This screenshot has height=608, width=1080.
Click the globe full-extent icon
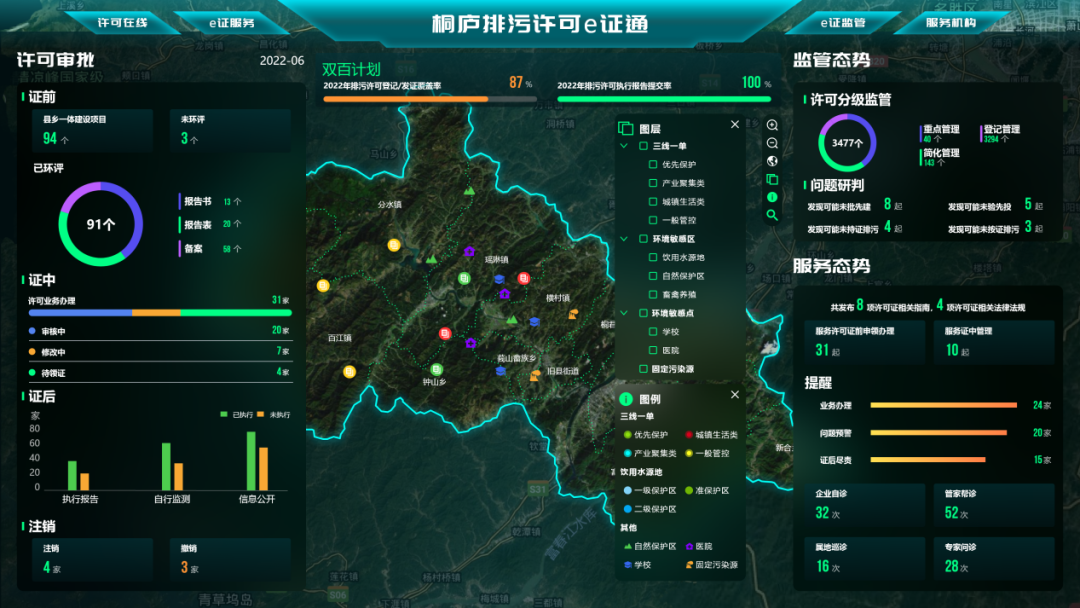tap(772, 161)
